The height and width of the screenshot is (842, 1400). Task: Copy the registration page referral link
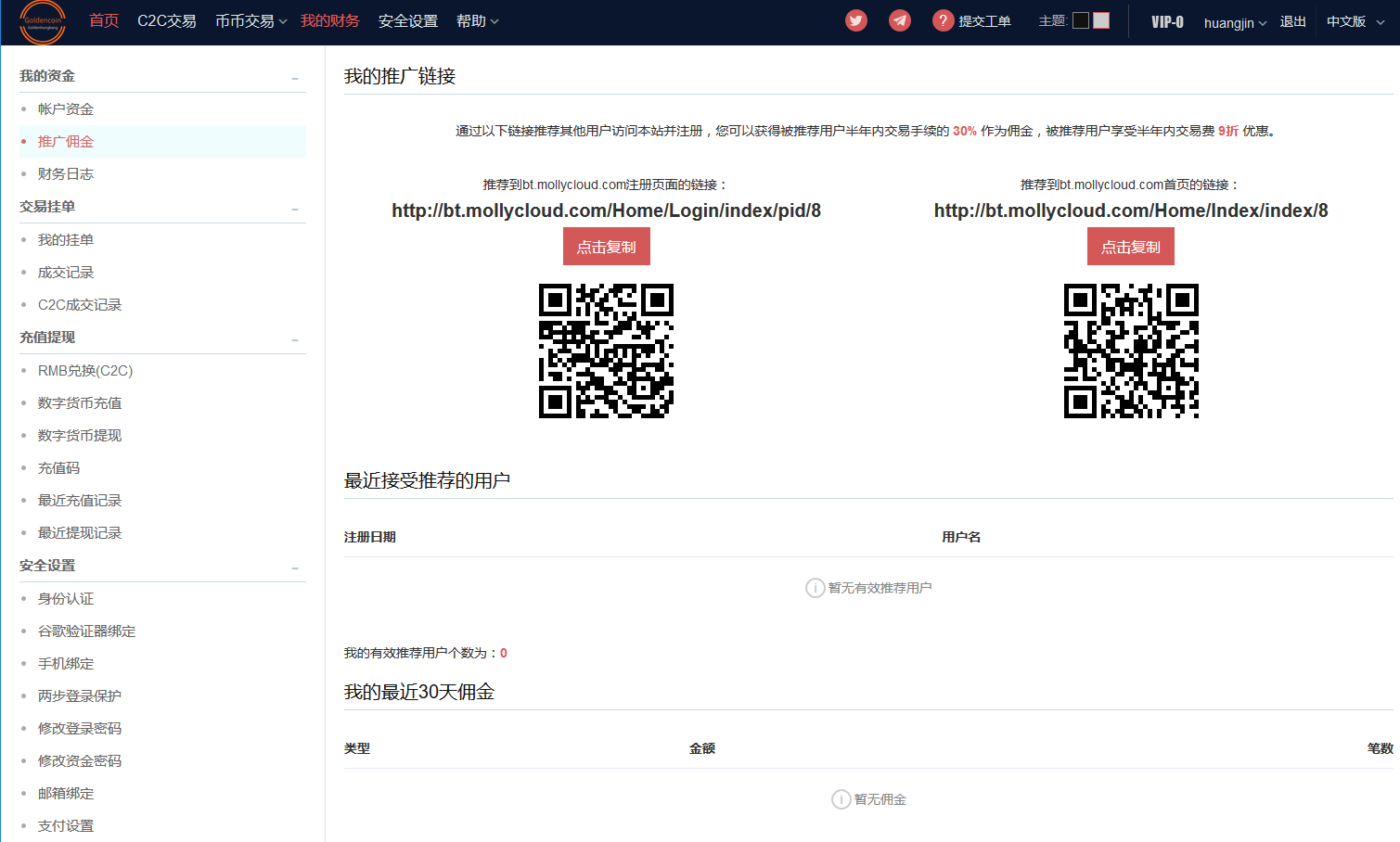[606, 247]
